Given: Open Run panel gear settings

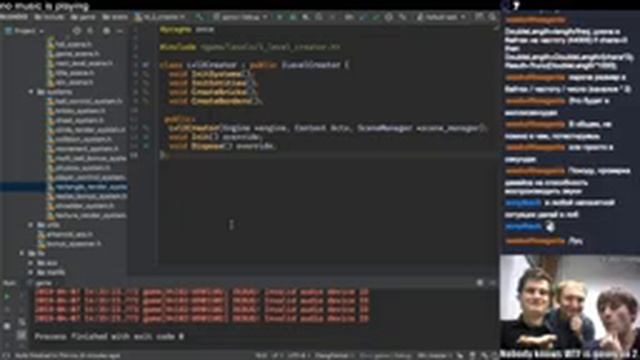Looking at the screenshot, I should [x=480, y=282].
